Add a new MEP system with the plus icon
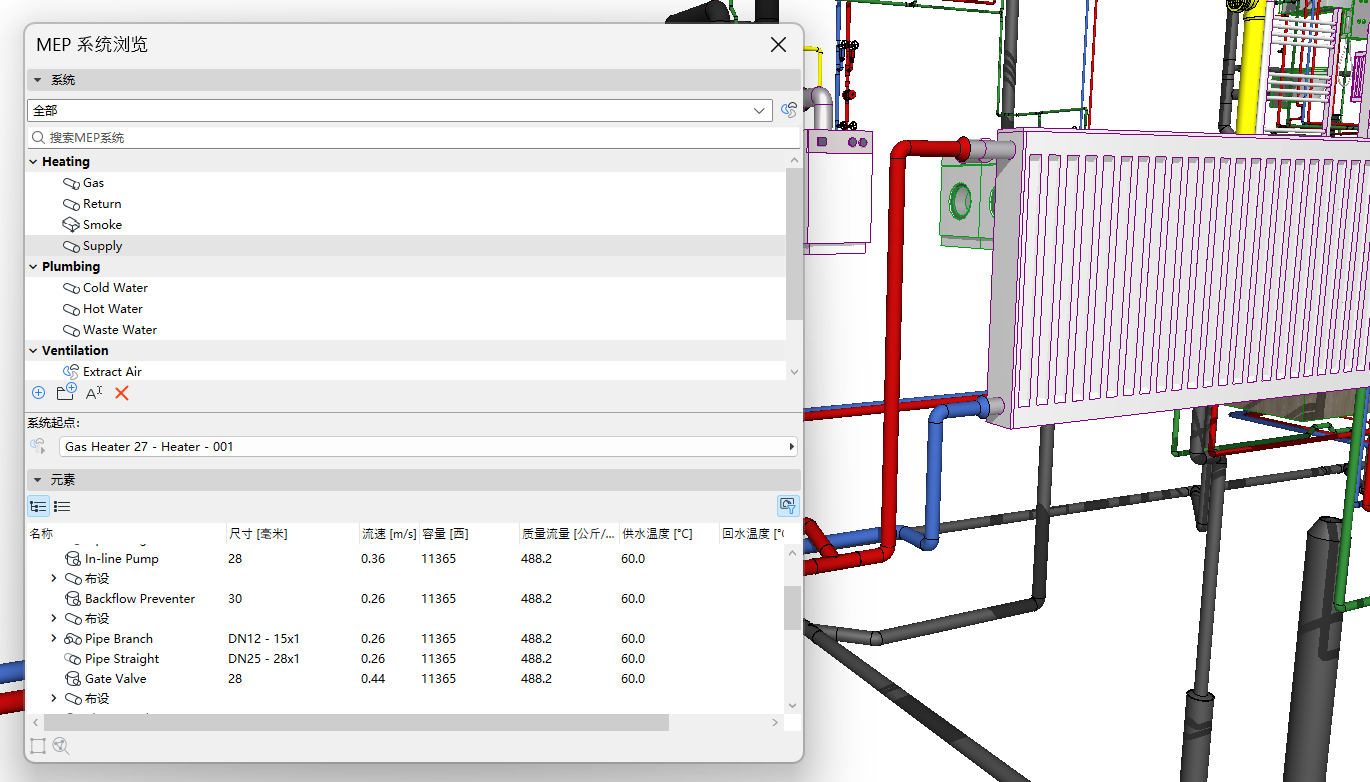 point(38,393)
